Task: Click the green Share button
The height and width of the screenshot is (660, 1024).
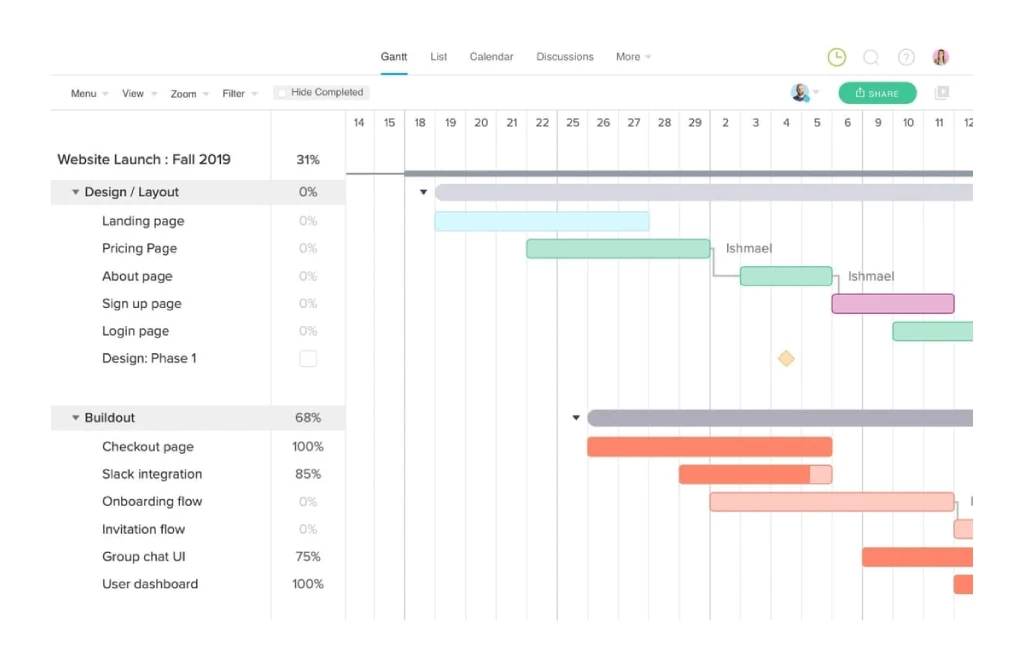Action: click(877, 93)
